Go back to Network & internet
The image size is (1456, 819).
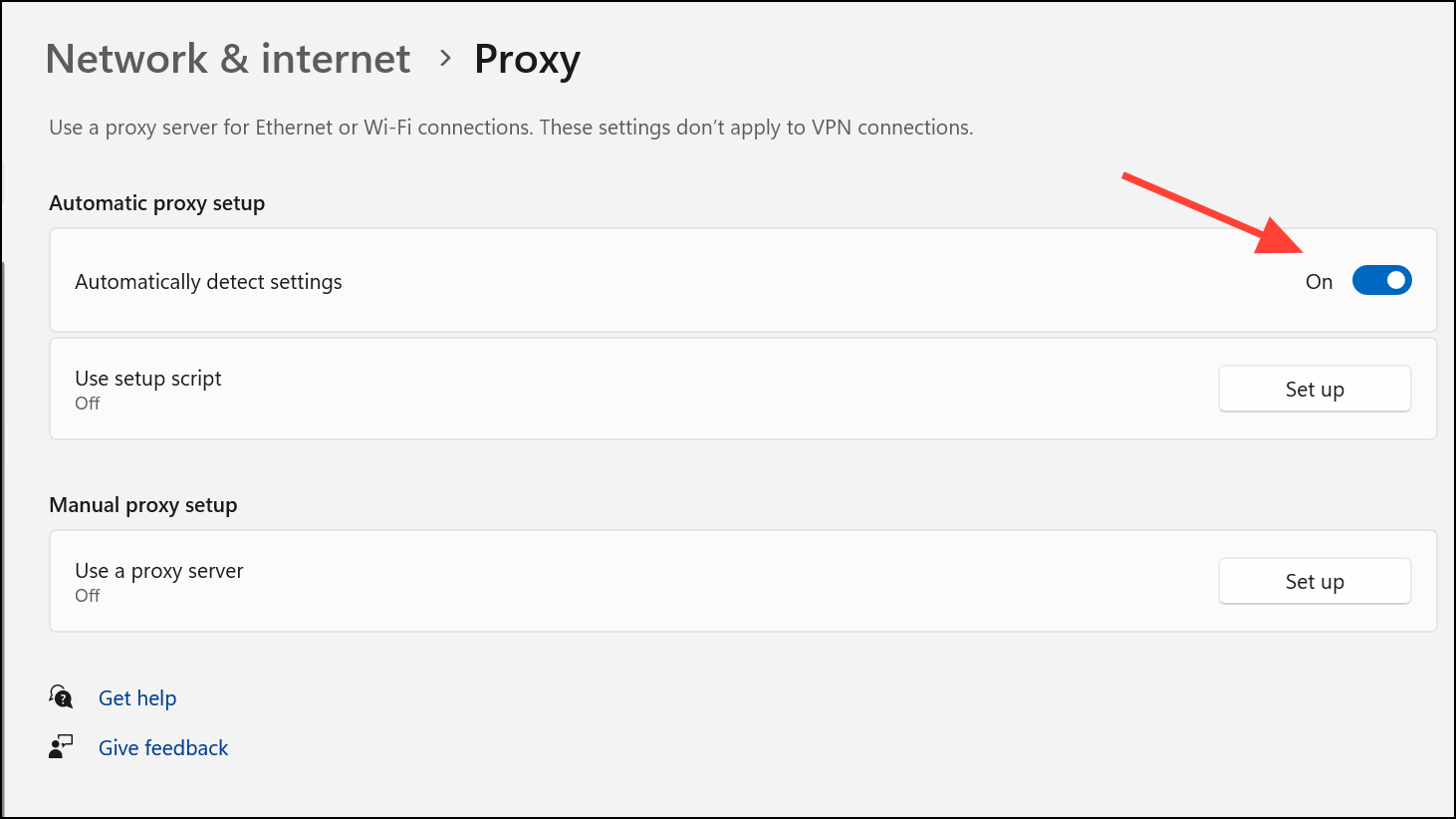(228, 59)
